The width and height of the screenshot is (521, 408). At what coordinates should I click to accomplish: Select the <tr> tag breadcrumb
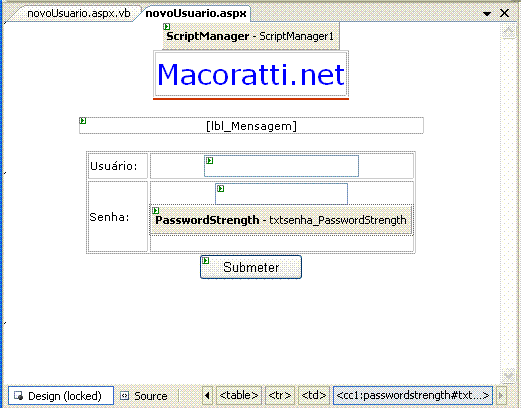280,396
